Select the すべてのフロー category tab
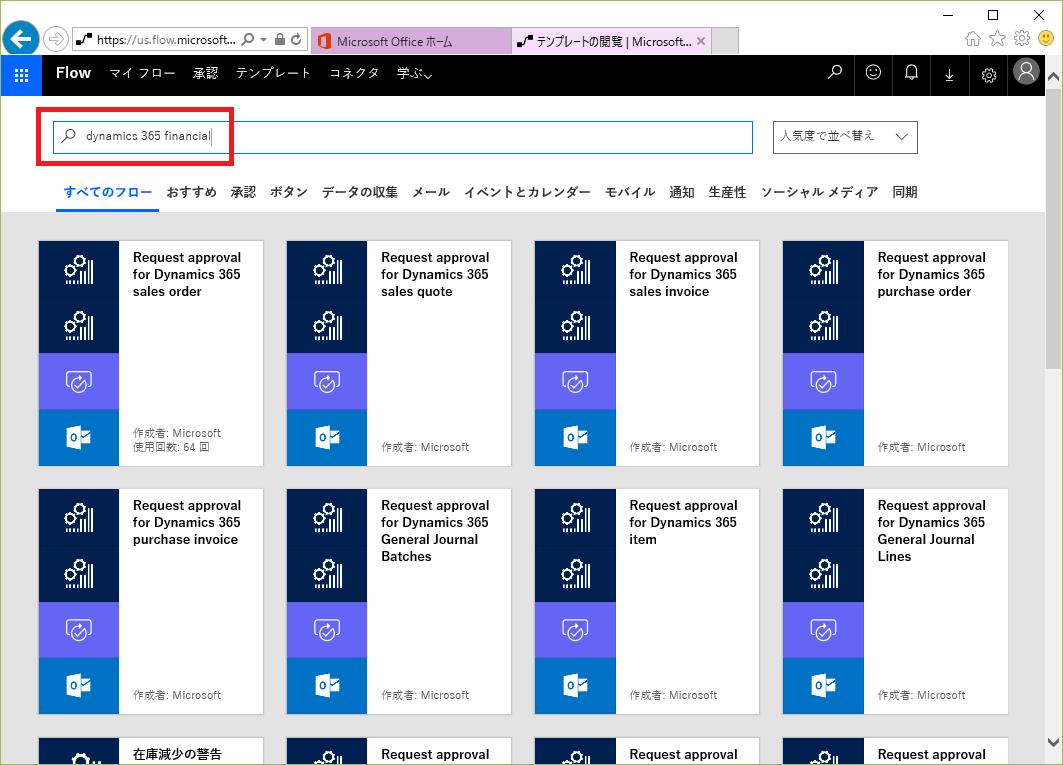 (x=108, y=192)
